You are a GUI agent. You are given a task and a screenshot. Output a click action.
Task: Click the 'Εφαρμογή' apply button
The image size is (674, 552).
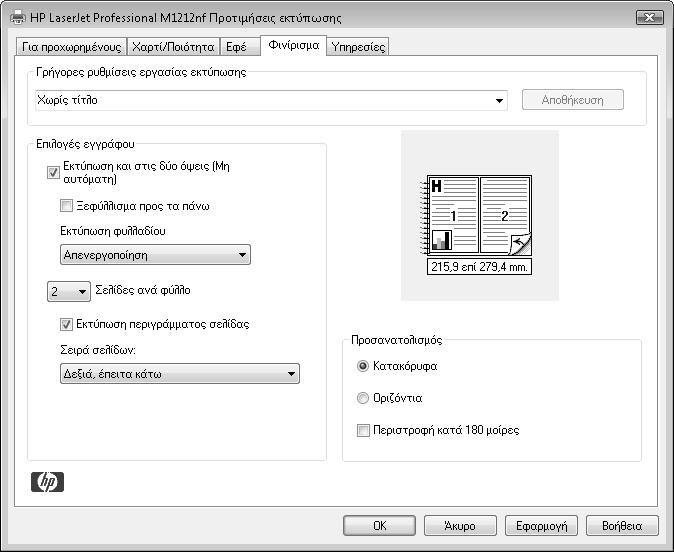click(x=541, y=526)
